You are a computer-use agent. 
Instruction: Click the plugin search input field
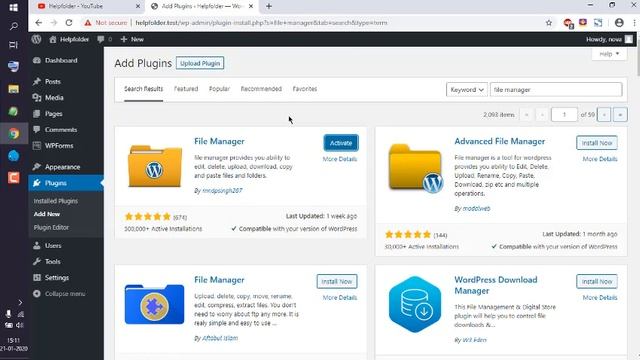[x=556, y=89]
